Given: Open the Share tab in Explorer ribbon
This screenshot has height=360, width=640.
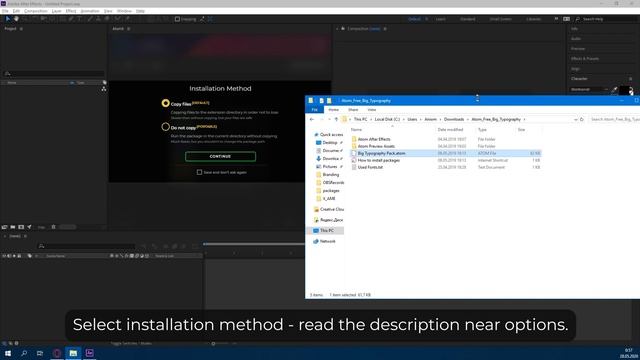Looking at the screenshot, I should pyautogui.click(x=353, y=110).
